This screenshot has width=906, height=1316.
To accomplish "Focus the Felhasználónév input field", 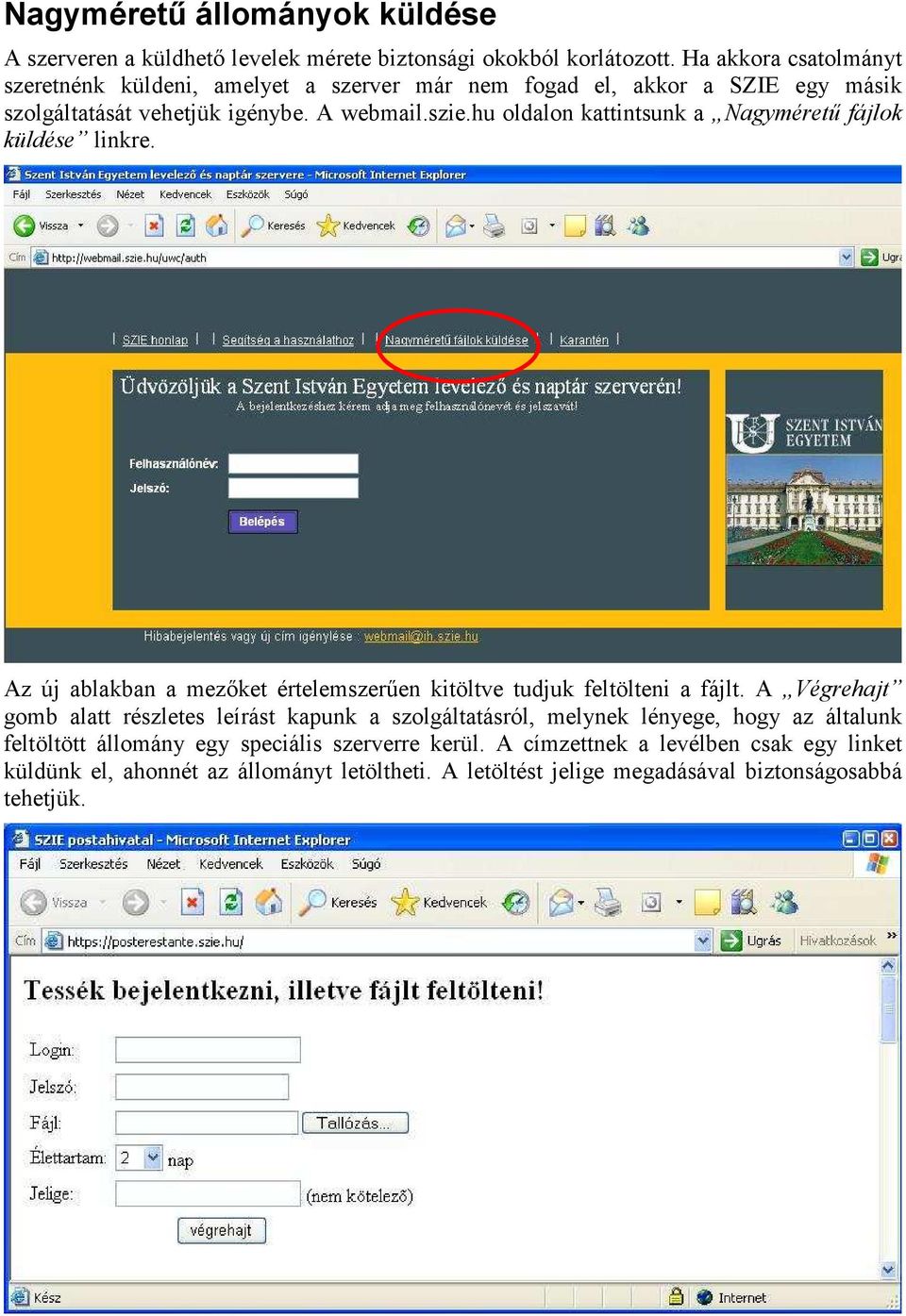I will (294, 463).
